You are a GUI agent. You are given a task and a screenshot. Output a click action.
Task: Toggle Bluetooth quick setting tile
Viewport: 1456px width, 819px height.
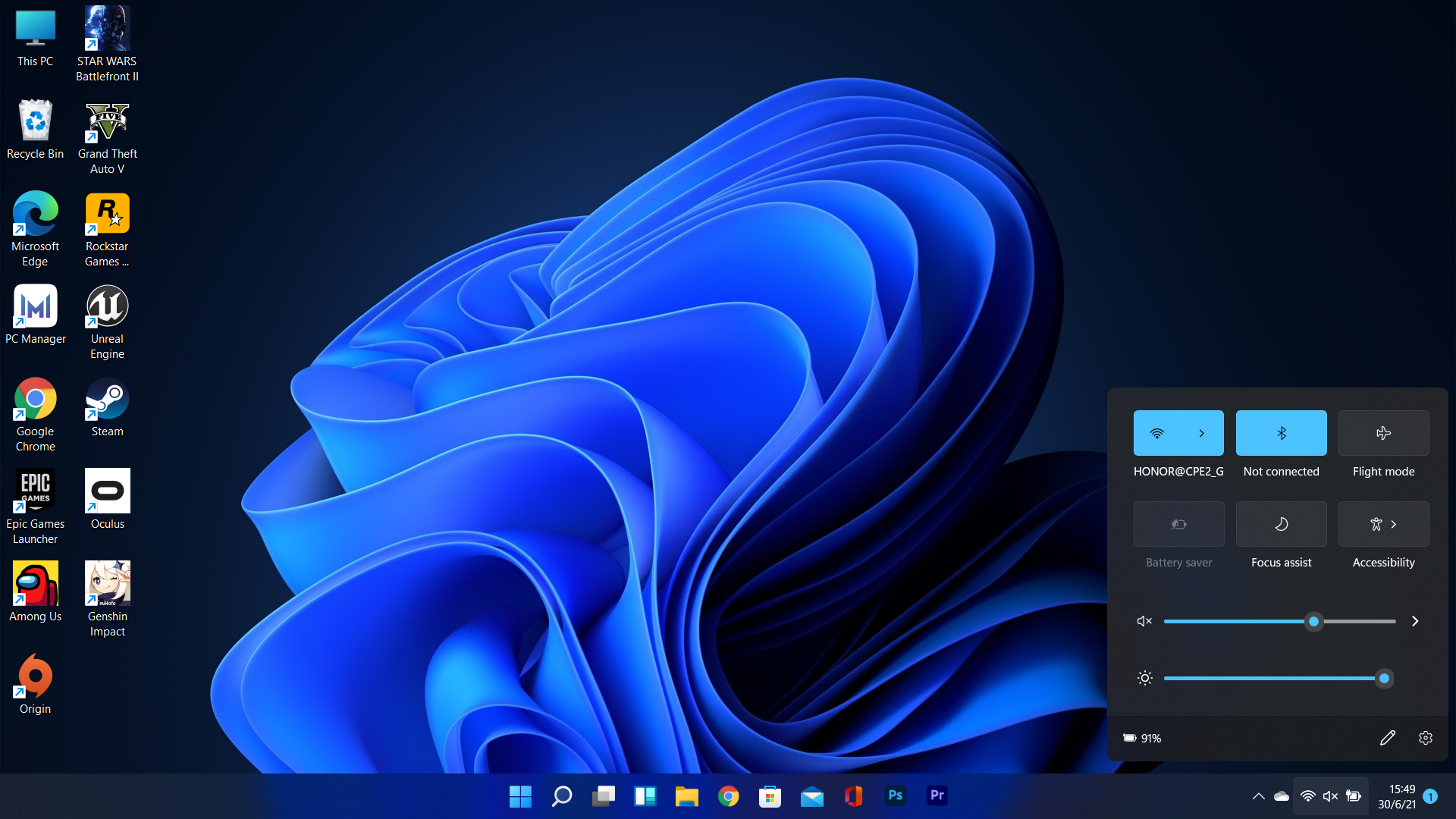point(1282,433)
